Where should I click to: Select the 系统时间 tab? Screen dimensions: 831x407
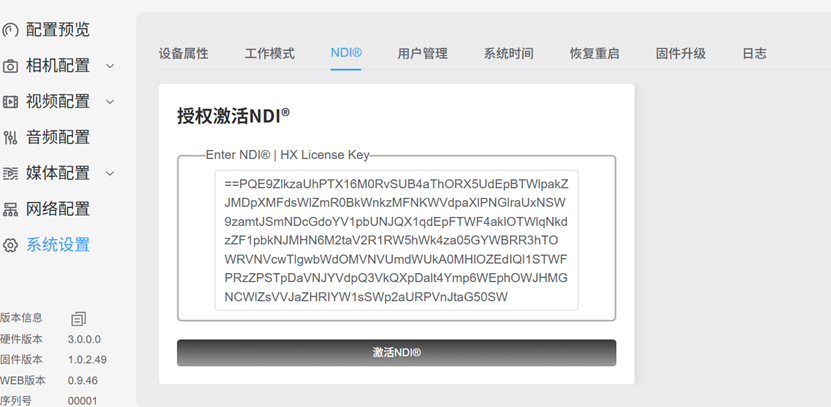point(508,53)
